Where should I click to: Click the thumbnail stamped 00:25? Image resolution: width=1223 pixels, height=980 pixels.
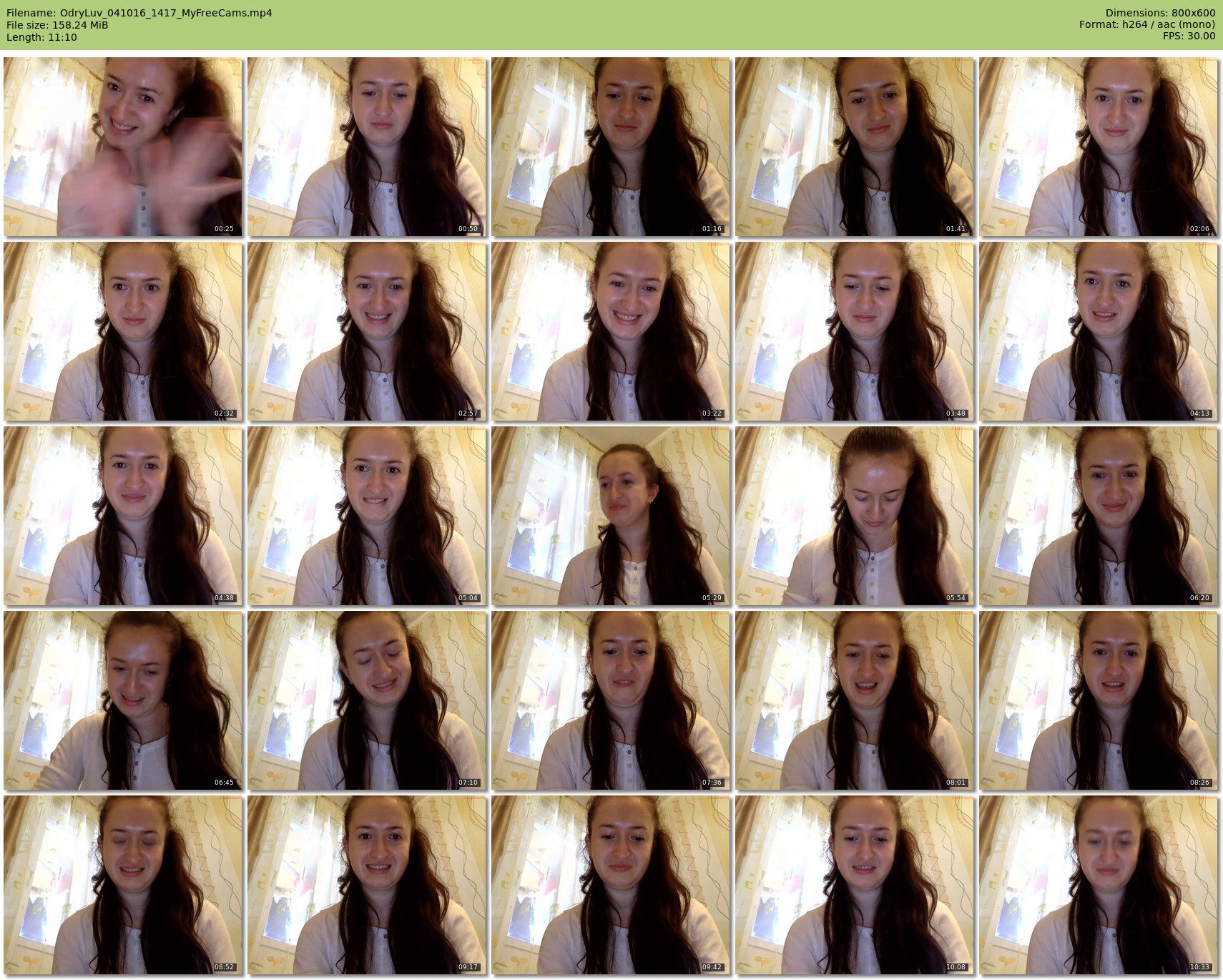(123, 147)
